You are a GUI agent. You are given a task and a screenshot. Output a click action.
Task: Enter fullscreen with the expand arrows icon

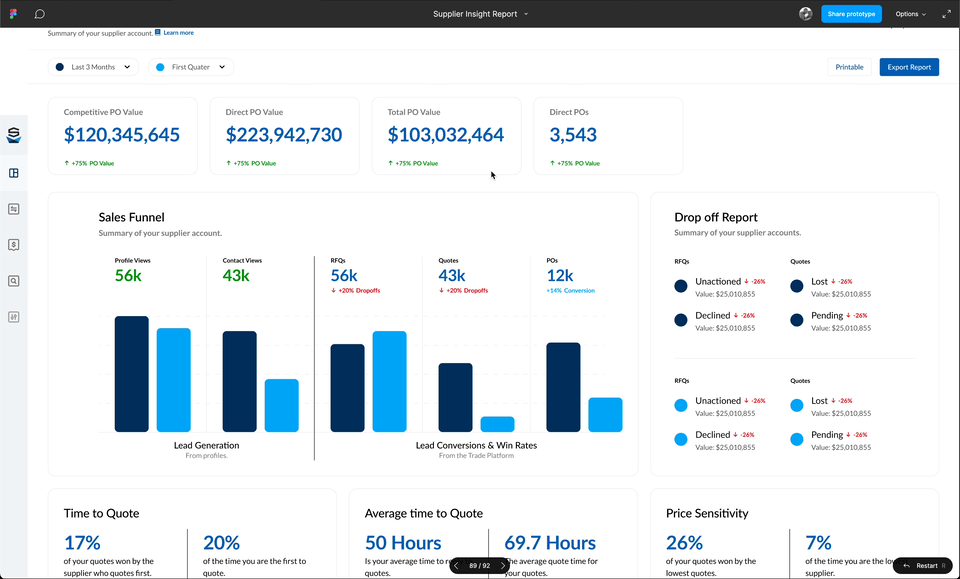(946, 14)
